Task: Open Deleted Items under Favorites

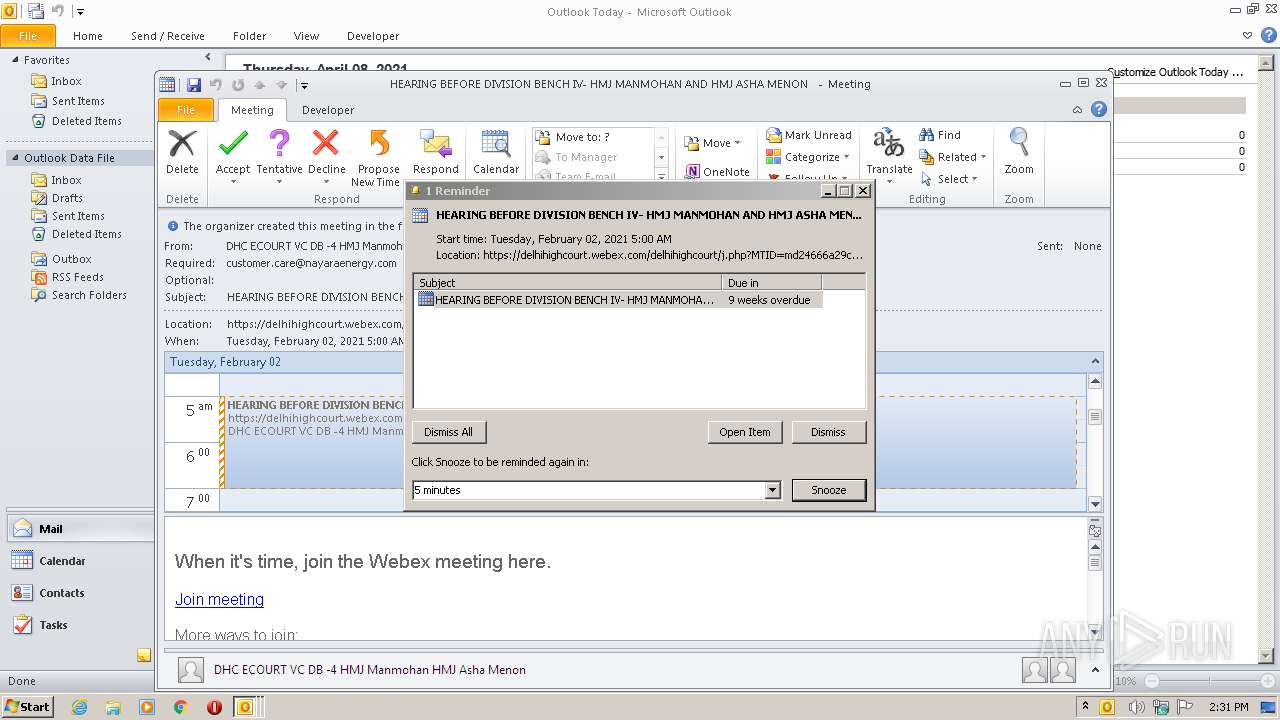Action: (x=86, y=121)
